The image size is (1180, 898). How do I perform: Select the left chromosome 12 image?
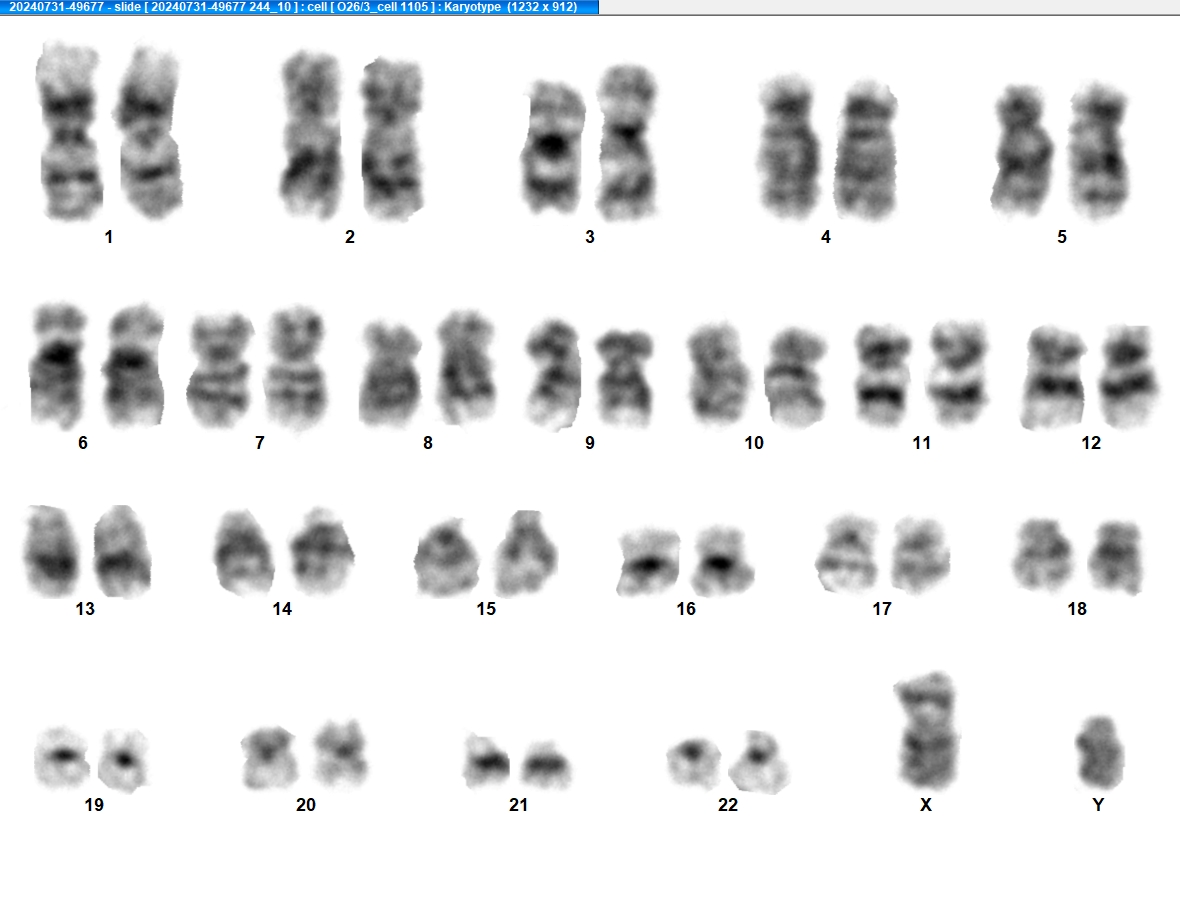[1055, 378]
